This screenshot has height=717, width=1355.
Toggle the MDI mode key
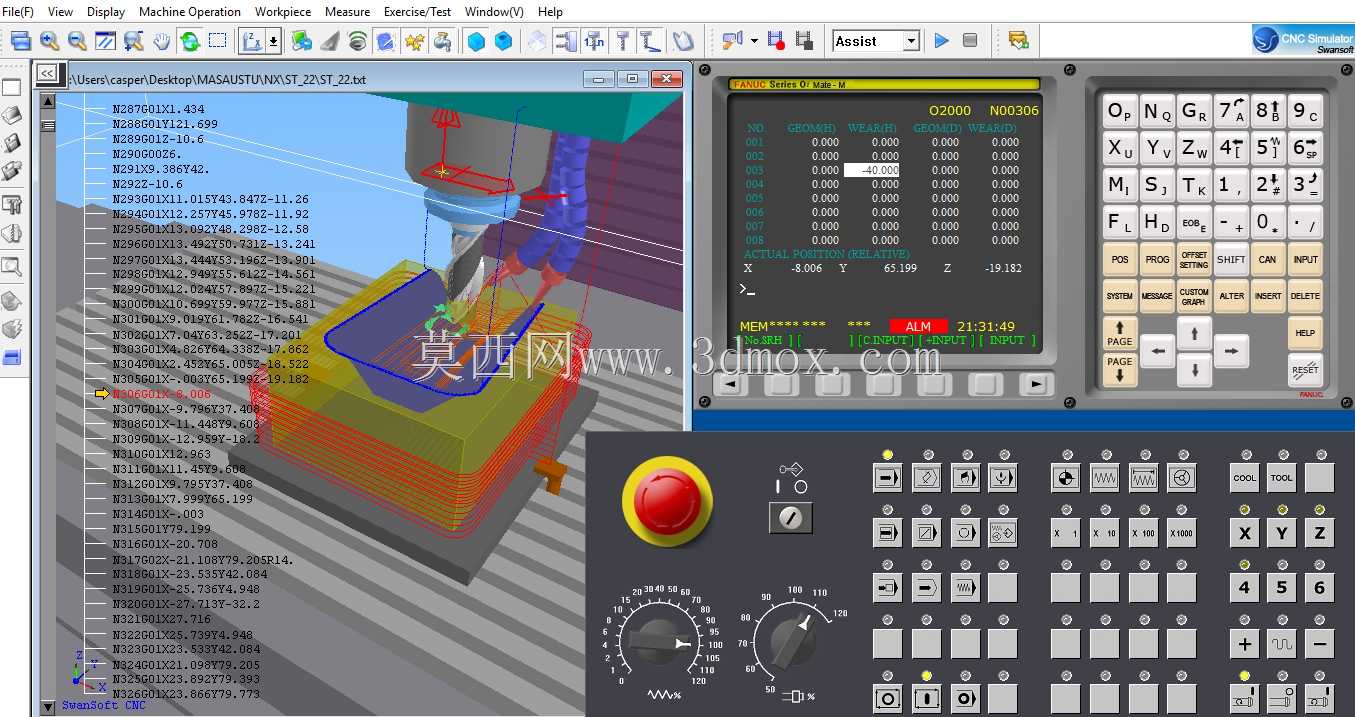(964, 478)
